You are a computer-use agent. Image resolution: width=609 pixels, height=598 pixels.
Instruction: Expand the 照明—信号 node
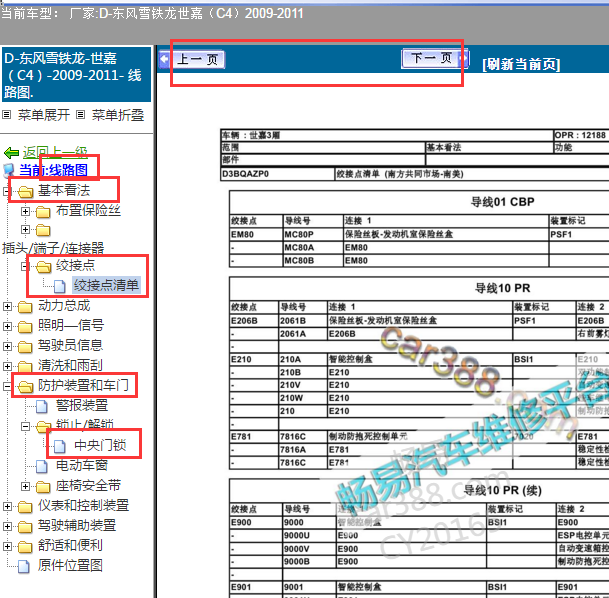click(7, 326)
